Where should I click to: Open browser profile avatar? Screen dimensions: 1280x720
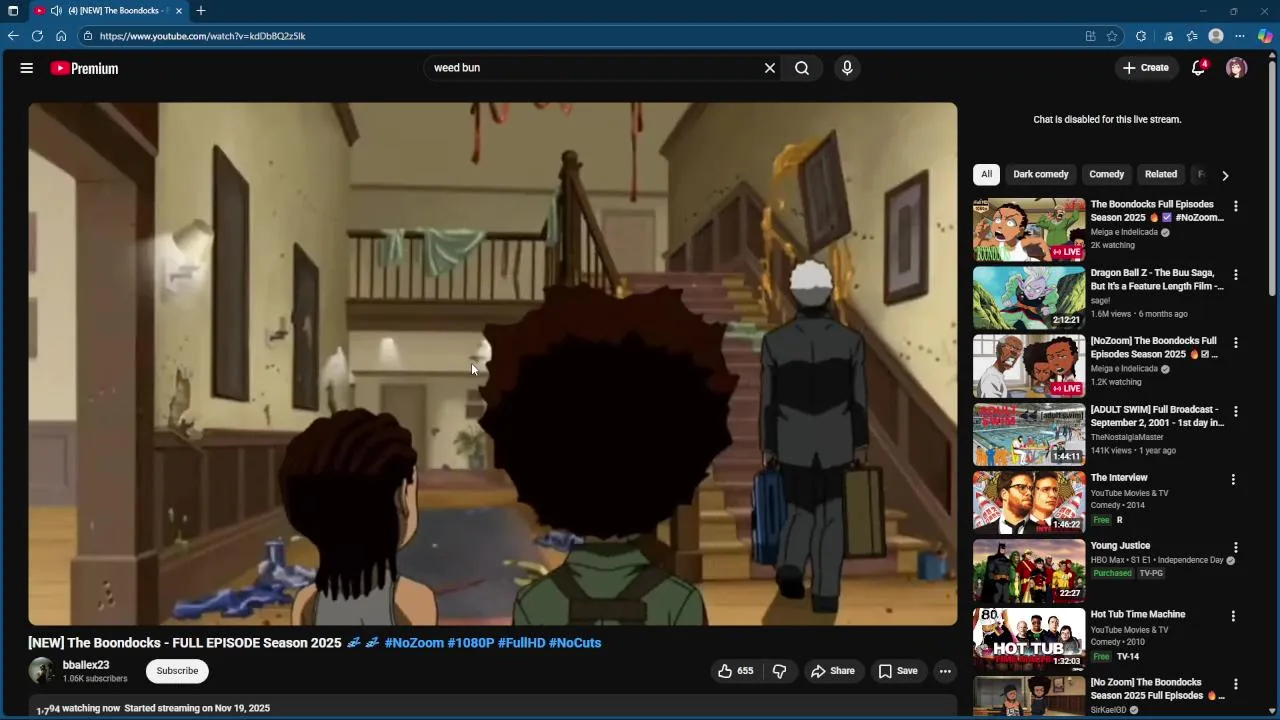1216,36
